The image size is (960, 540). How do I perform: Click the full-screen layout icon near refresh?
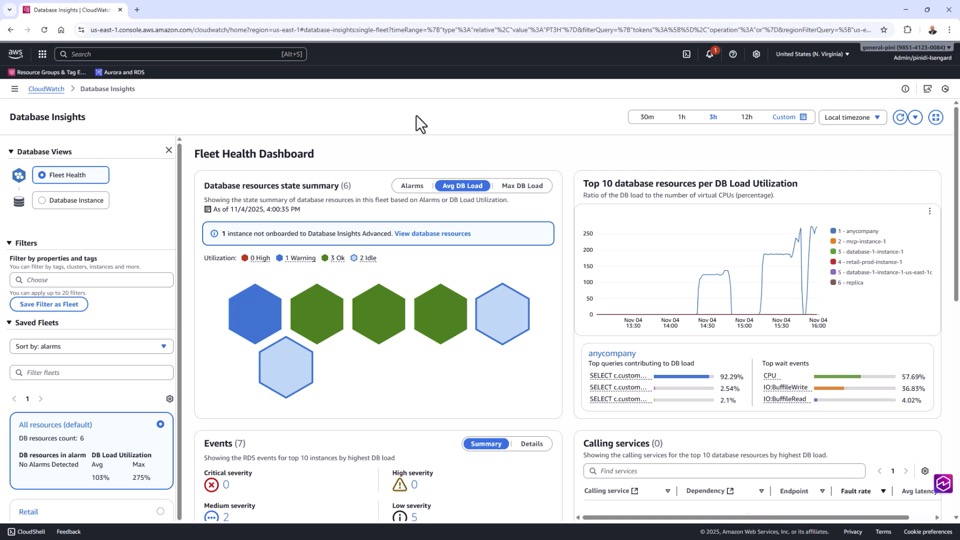click(936, 117)
